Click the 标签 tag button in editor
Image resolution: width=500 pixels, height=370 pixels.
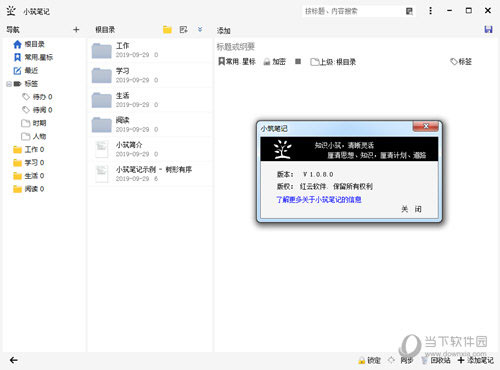click(461, 62)
